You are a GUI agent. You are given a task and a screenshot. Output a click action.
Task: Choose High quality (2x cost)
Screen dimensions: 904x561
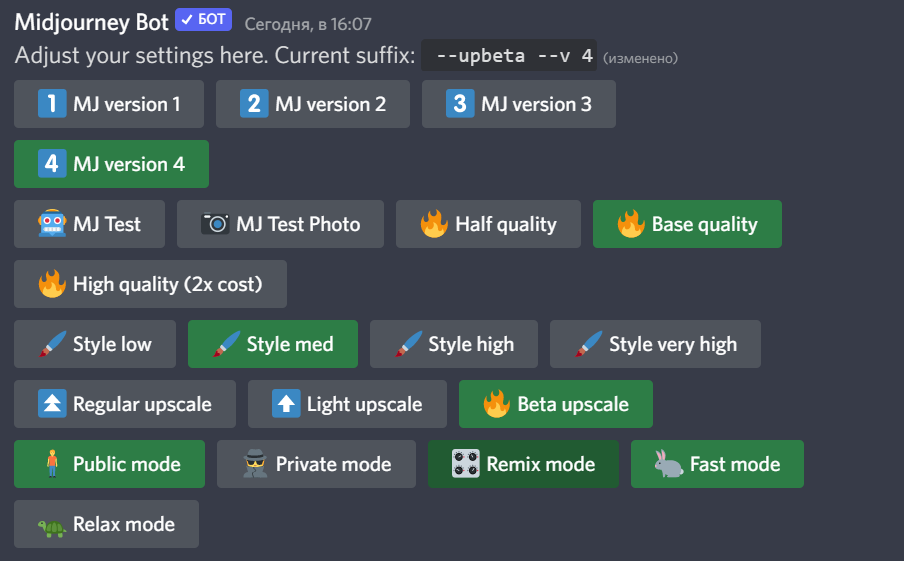click(150, 284)
